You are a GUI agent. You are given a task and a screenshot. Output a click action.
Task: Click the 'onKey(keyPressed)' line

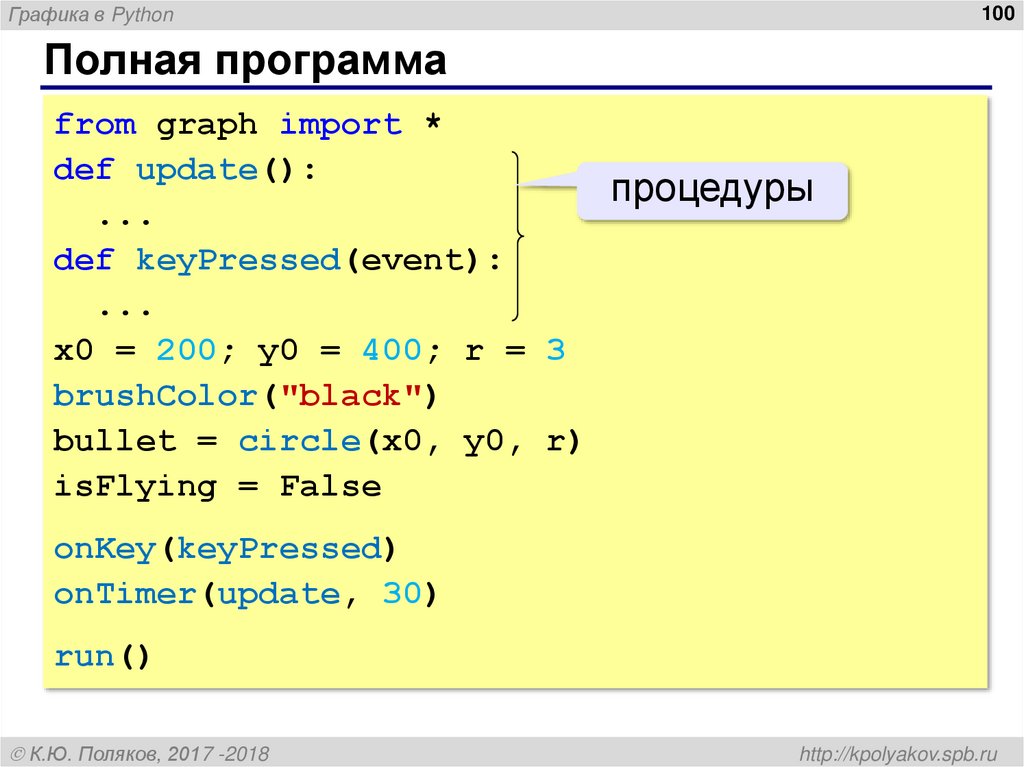click(225, 548)
